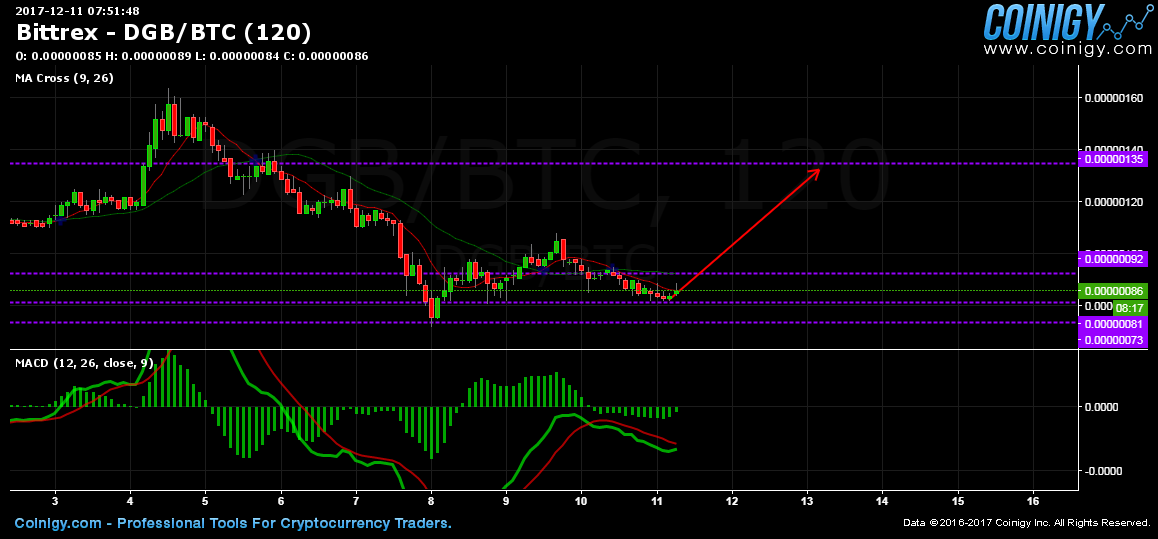Open the footer "Coinigy.com - Professional Tools" link
The image size is (1158, 539).
click(x=233, y=523)
